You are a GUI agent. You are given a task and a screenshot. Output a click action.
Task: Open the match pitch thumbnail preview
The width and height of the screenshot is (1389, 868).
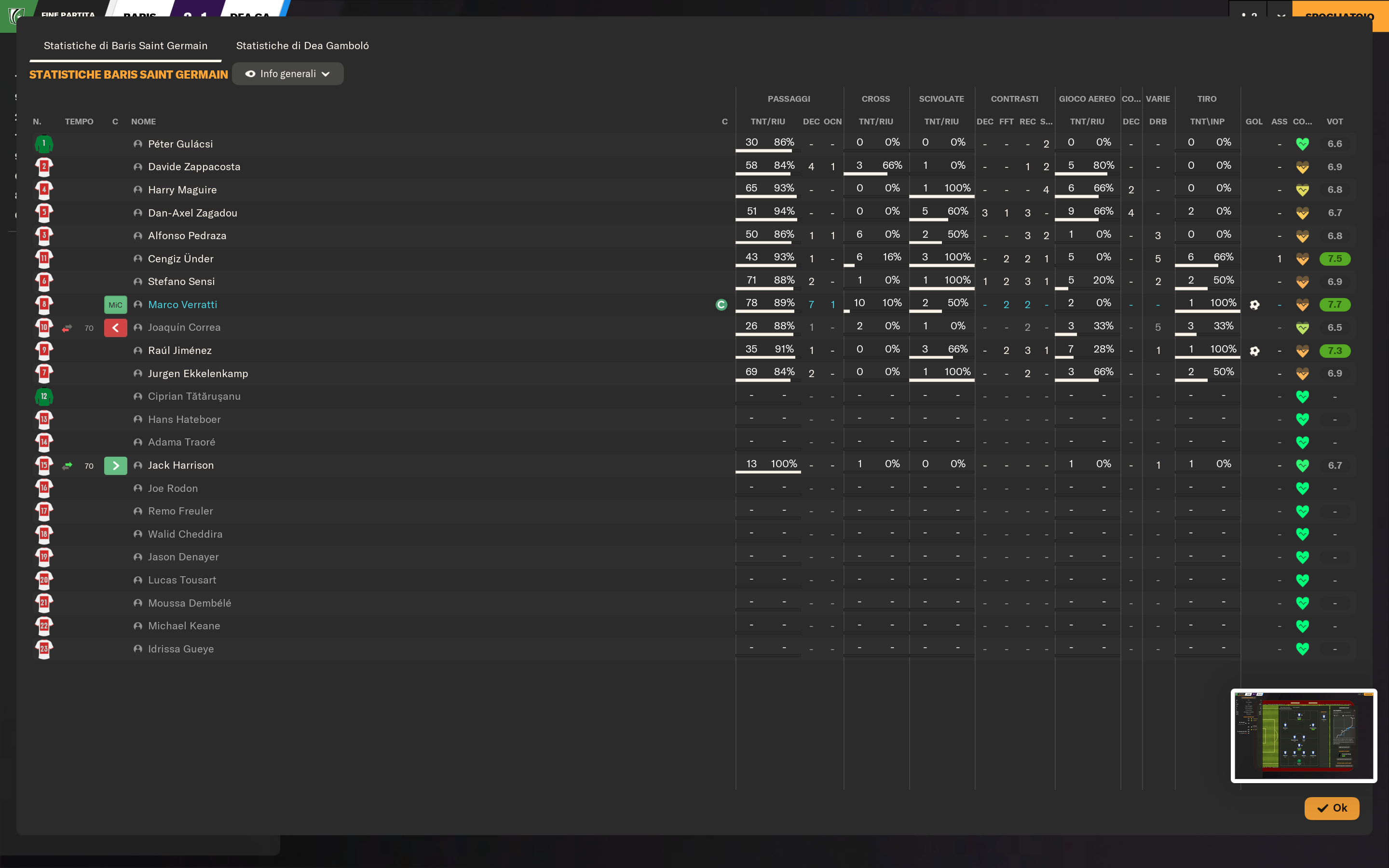(1304, 736)
